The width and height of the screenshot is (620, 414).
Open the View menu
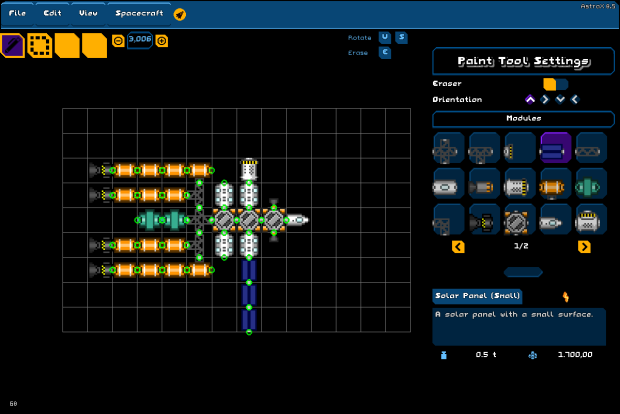88,13
